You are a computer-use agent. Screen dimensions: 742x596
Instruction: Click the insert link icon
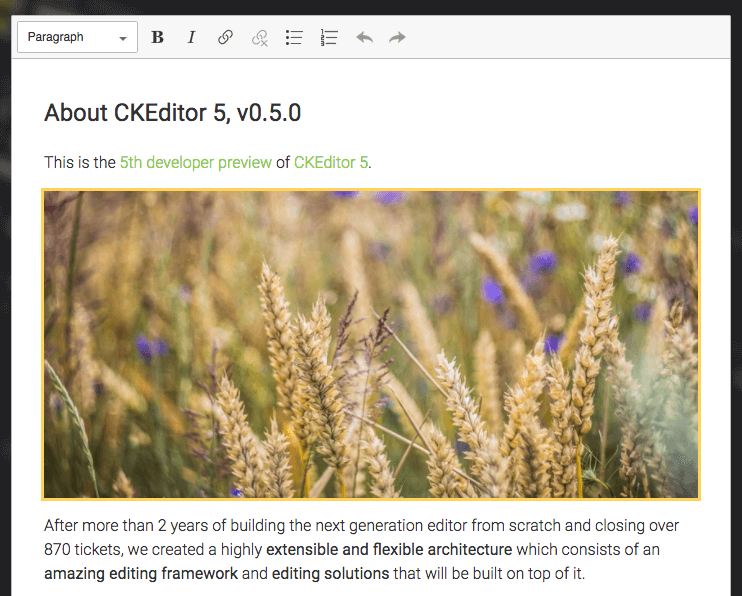coord(225,37)
